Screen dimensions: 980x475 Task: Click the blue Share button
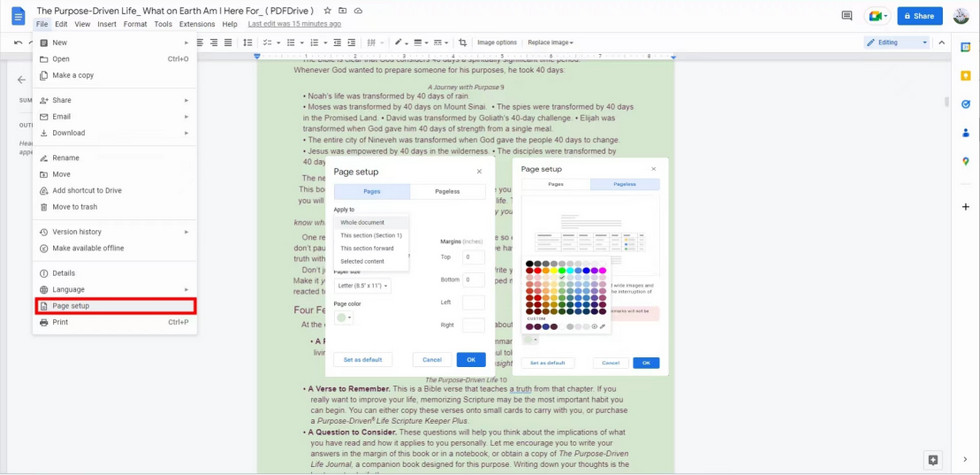click(919, 16)
